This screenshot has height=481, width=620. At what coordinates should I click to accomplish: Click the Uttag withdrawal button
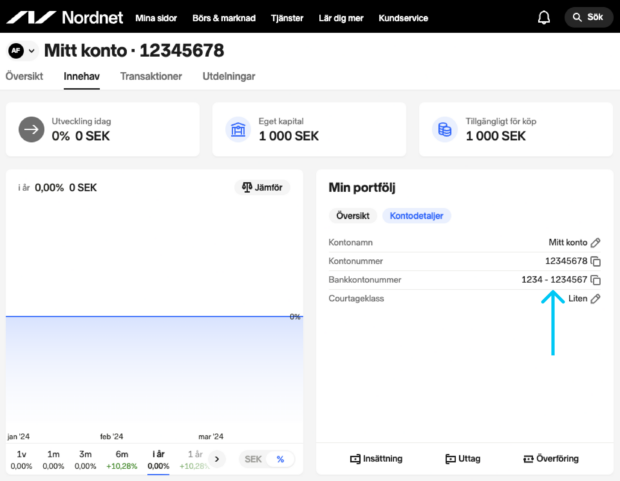click(x=463, y=458)
